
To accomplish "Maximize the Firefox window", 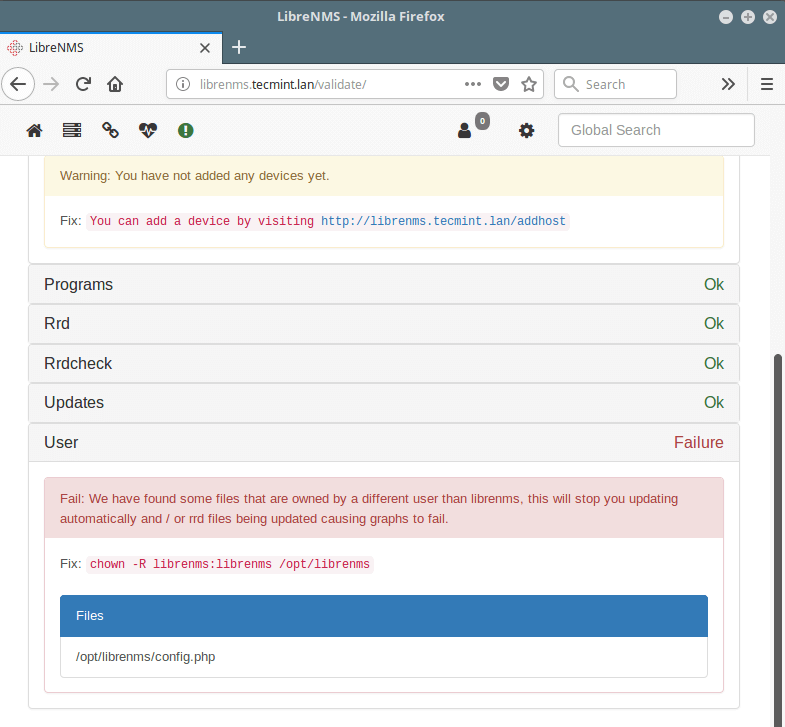I will [x=748, y=17].
